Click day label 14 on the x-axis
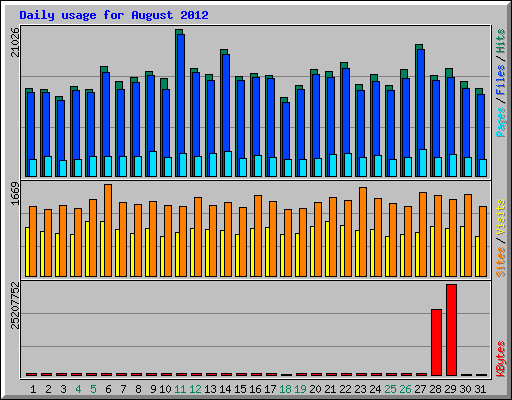This screenshot has width=512, height=400. 225,389
